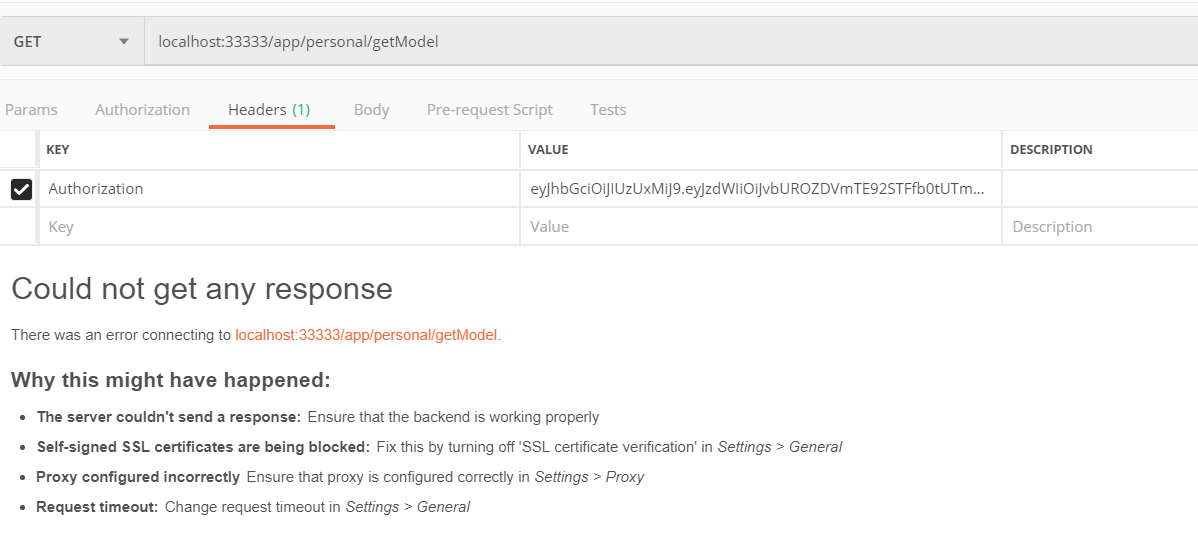Click the dropdown arrow beside GET
This screenshot has height=547, width=1198.
click(124, 41)
